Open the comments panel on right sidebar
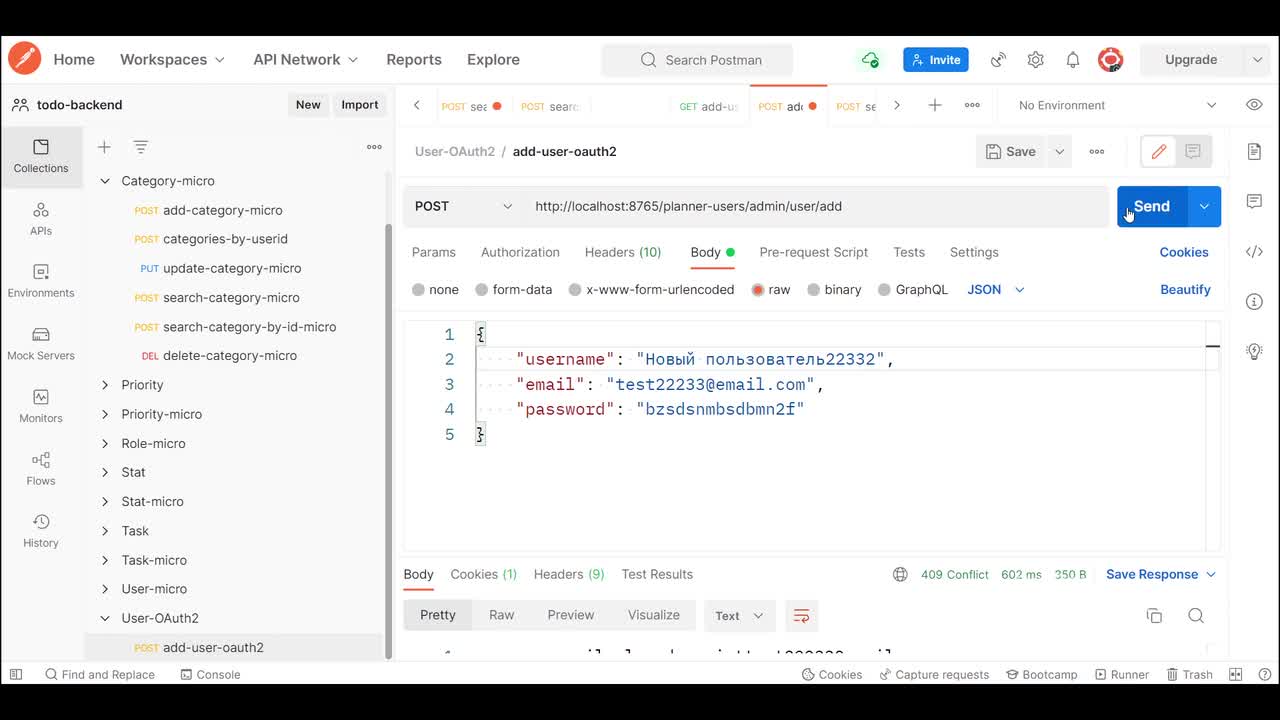Viewport: 1280px width, 720px height. (1254, 201)
